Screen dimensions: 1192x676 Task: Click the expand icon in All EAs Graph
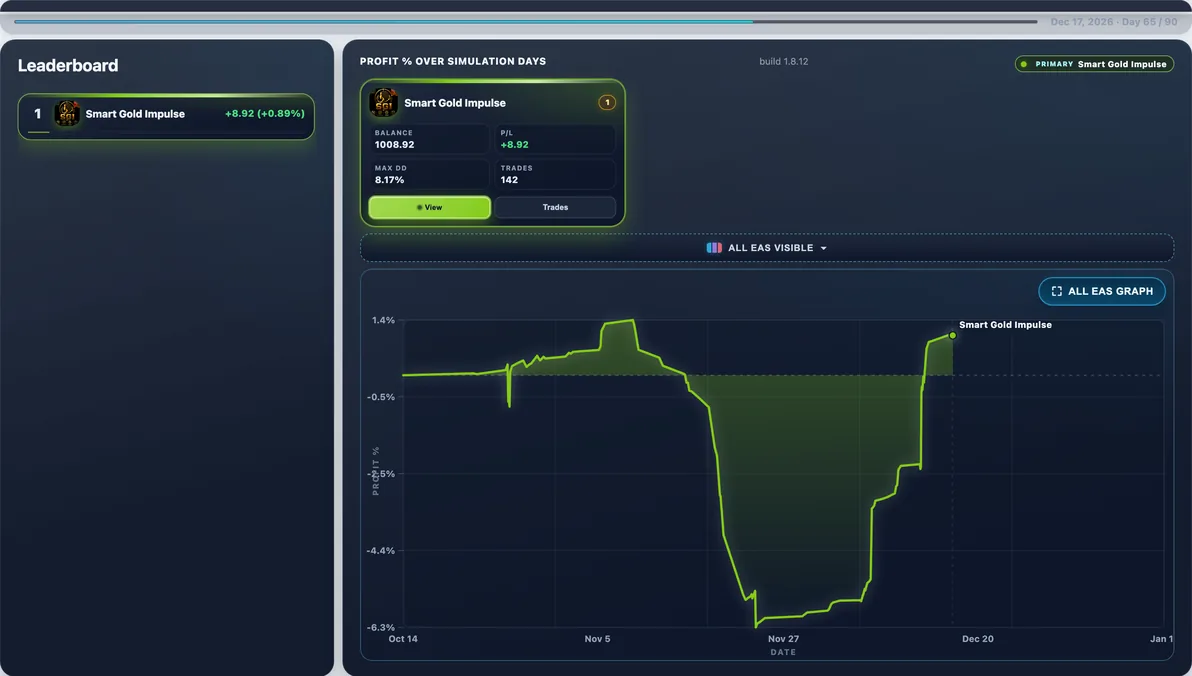pyautogui.click(x=1057, y=291)
